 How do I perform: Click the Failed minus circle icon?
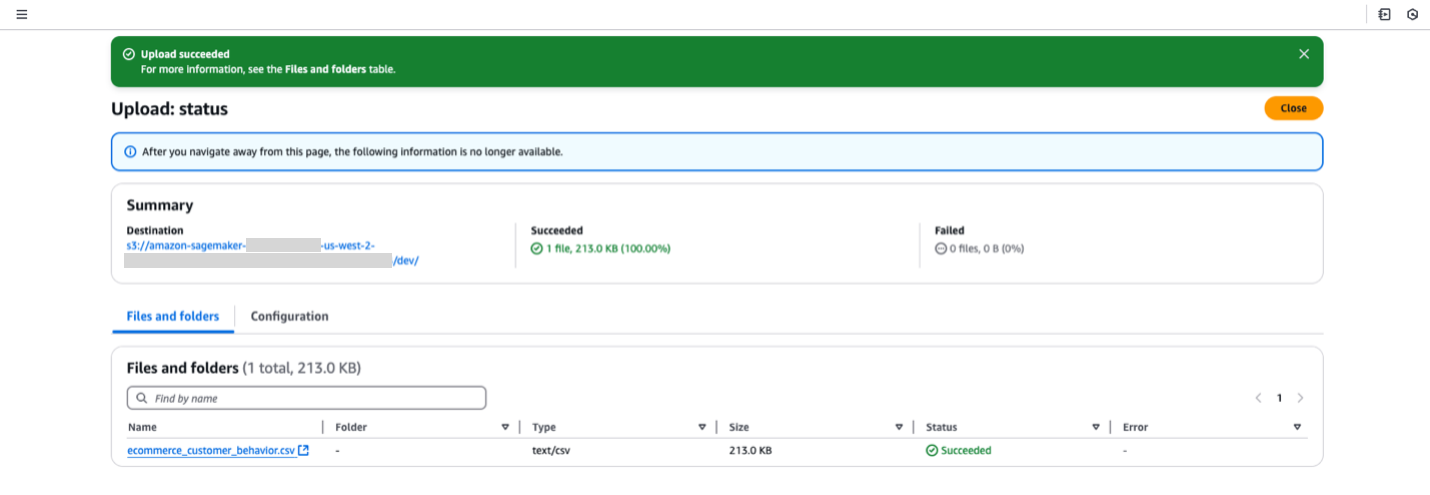tap(940, 248)
